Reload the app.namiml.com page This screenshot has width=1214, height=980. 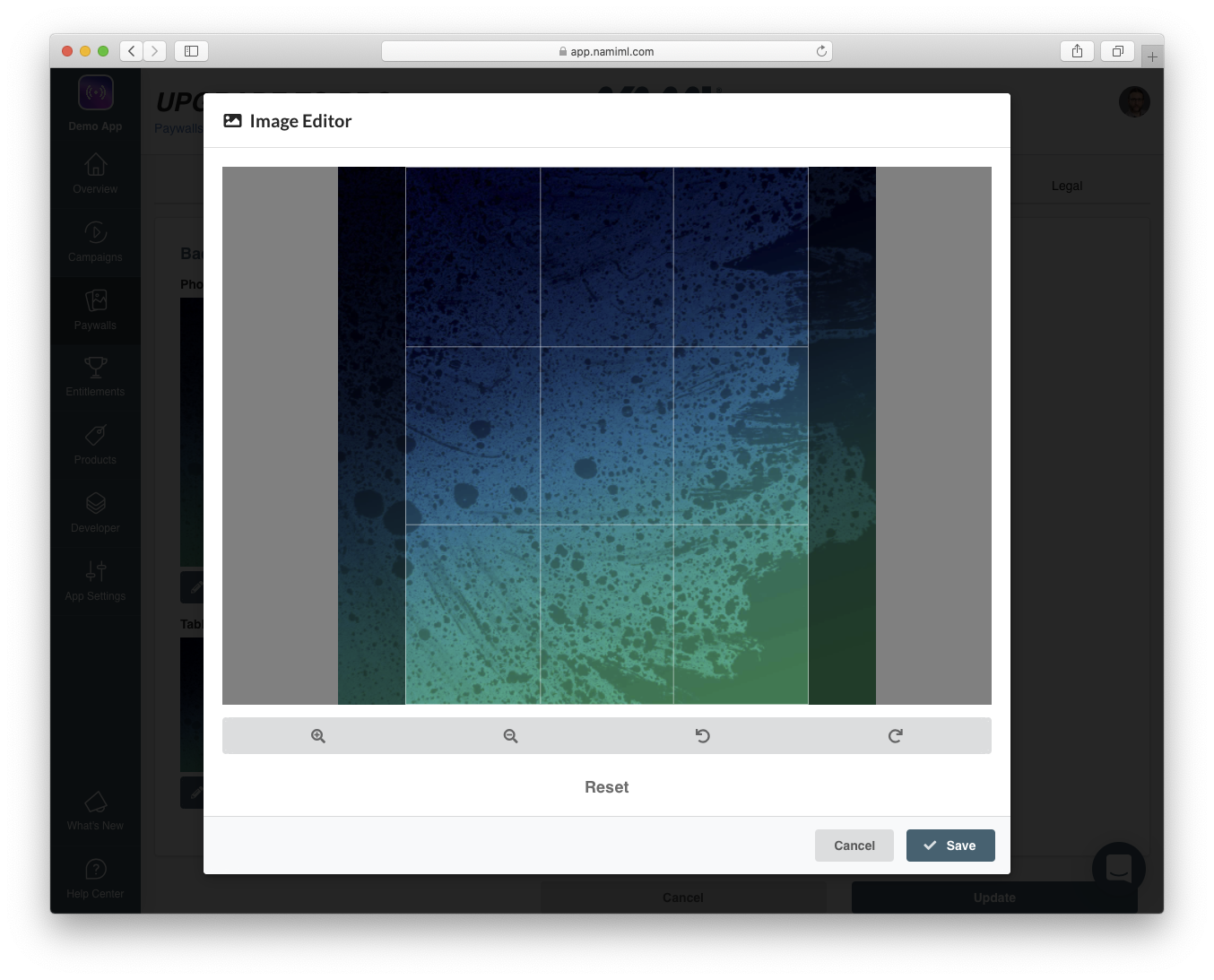tap(821, 51)
